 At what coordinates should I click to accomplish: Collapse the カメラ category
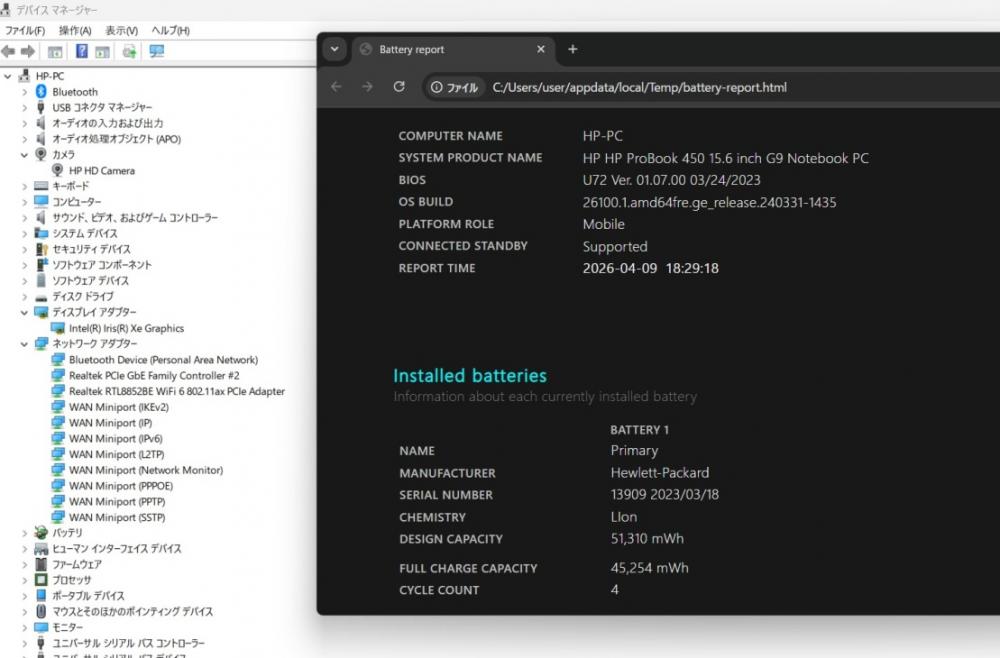tap(25, 155)
